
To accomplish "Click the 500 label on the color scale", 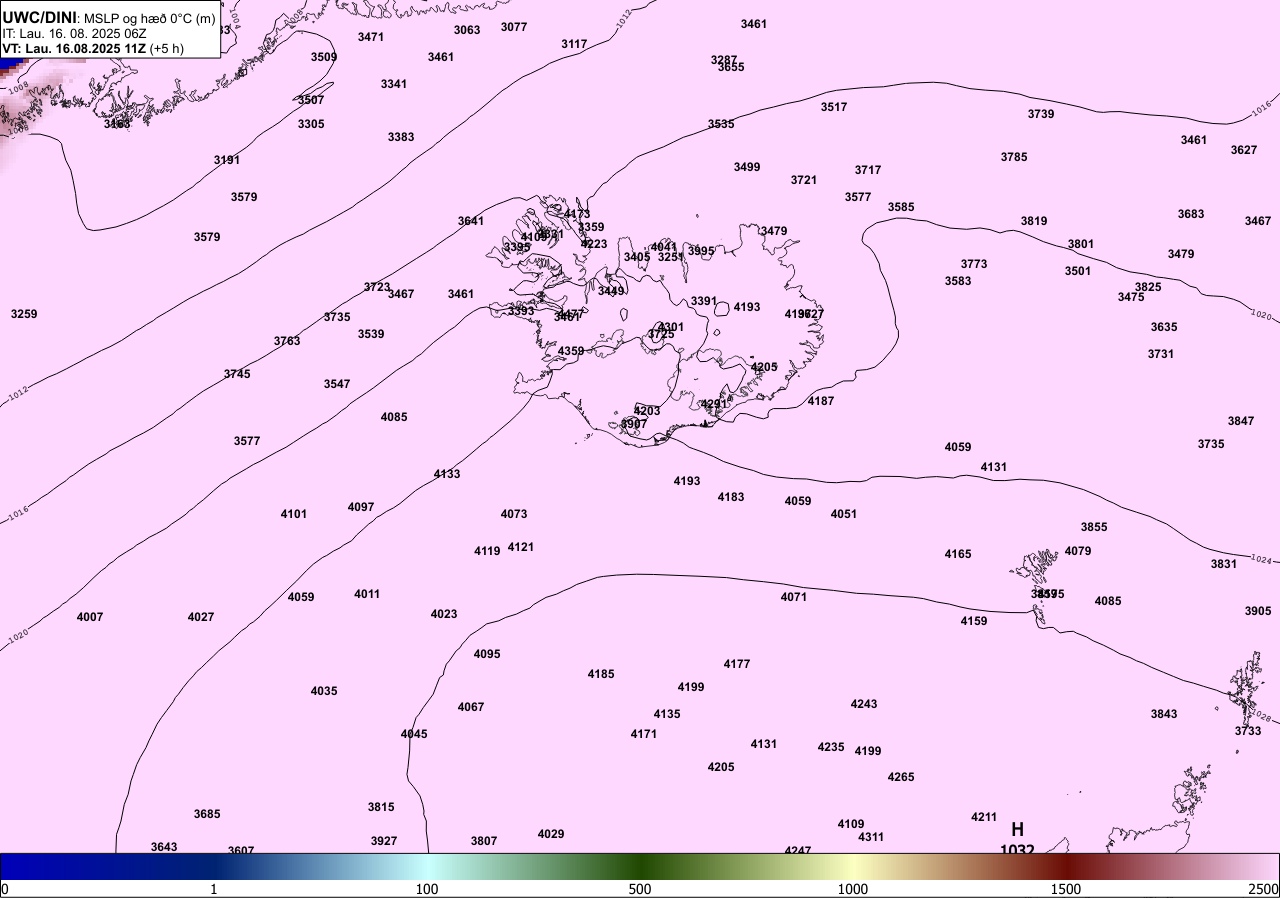I will 640,889.
